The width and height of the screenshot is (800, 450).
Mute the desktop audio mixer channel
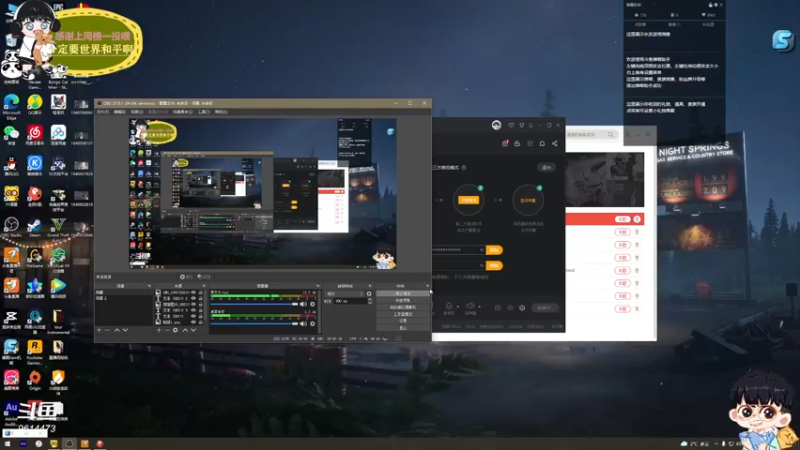303,323
